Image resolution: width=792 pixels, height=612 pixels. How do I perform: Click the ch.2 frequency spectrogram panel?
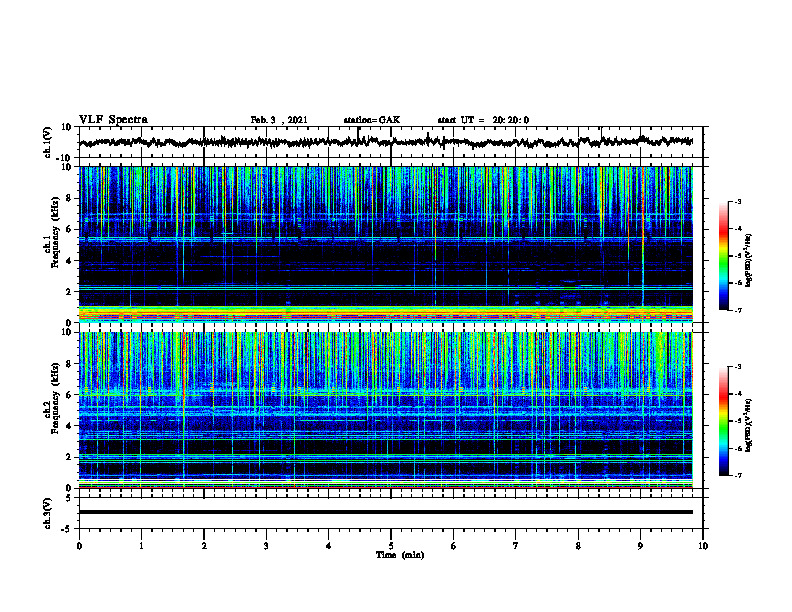click(x=386, y=410)
